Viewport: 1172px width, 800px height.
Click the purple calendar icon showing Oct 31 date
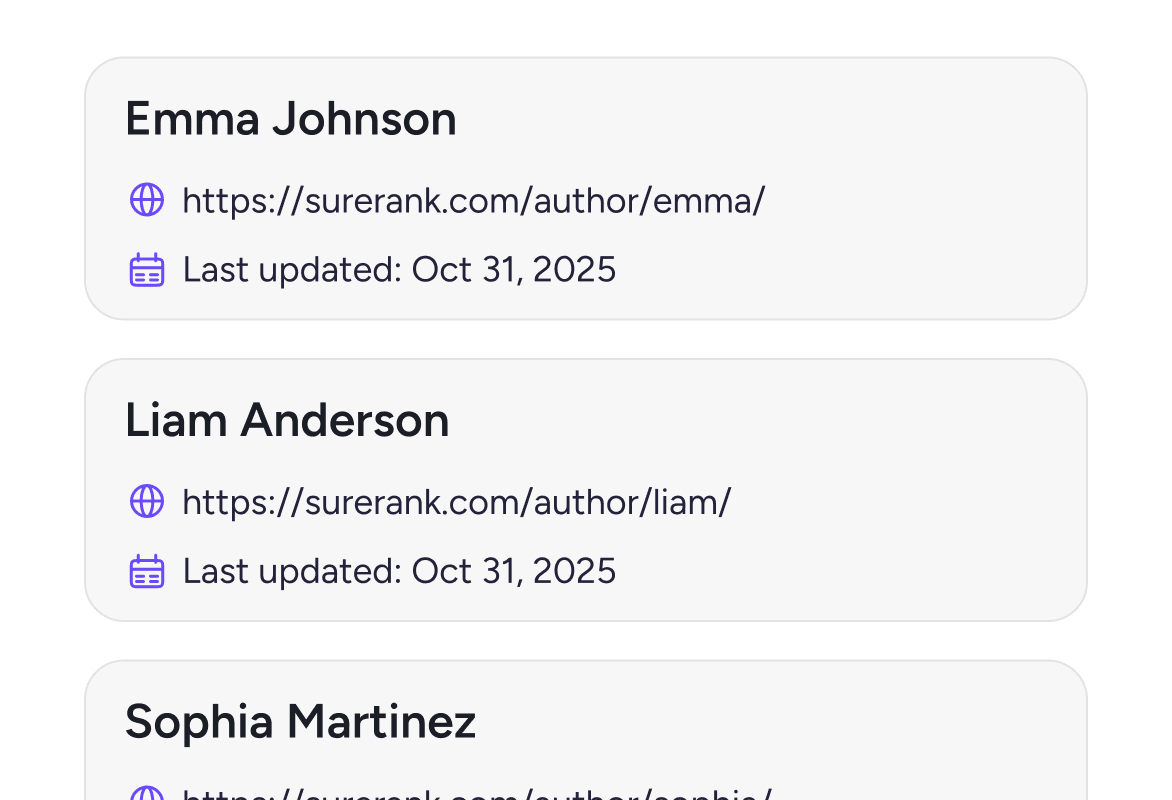[x=146, y=269]
